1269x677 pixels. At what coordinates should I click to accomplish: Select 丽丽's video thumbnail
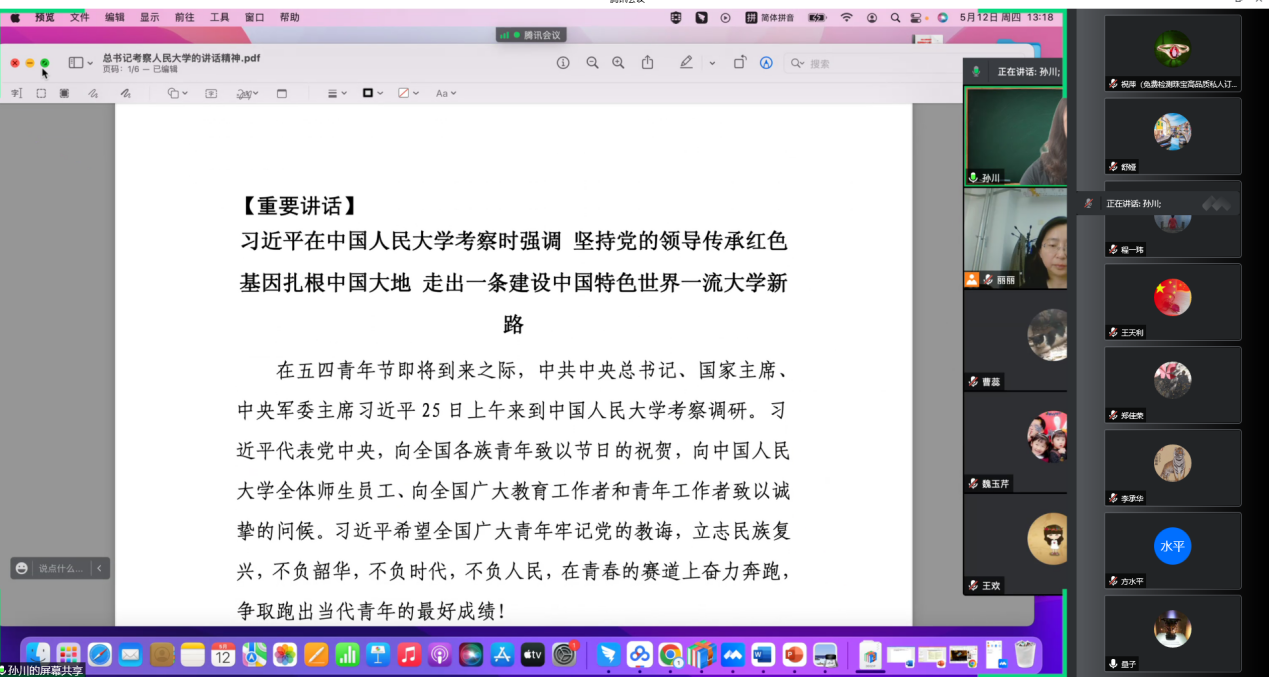[x=1014, y=238]
